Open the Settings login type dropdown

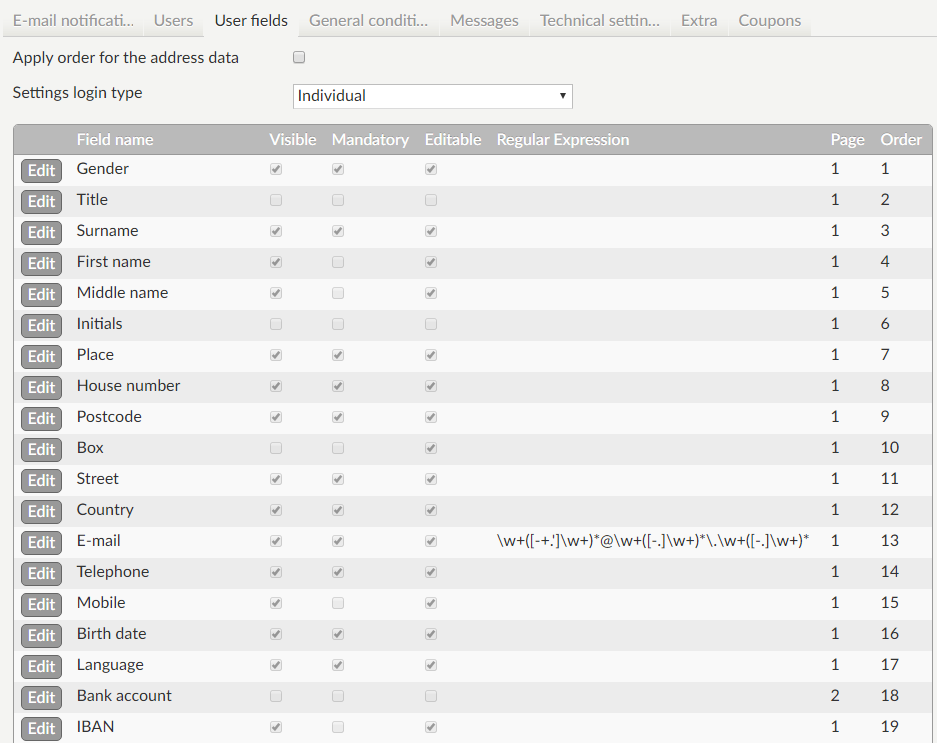[433, 96]
